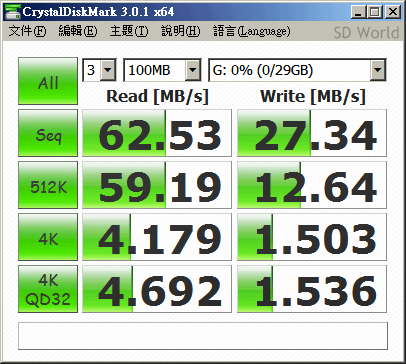This screenshot has width=406, height=364.
Task: Click the 512K read result 59.19
Action: tap(157, 185)
